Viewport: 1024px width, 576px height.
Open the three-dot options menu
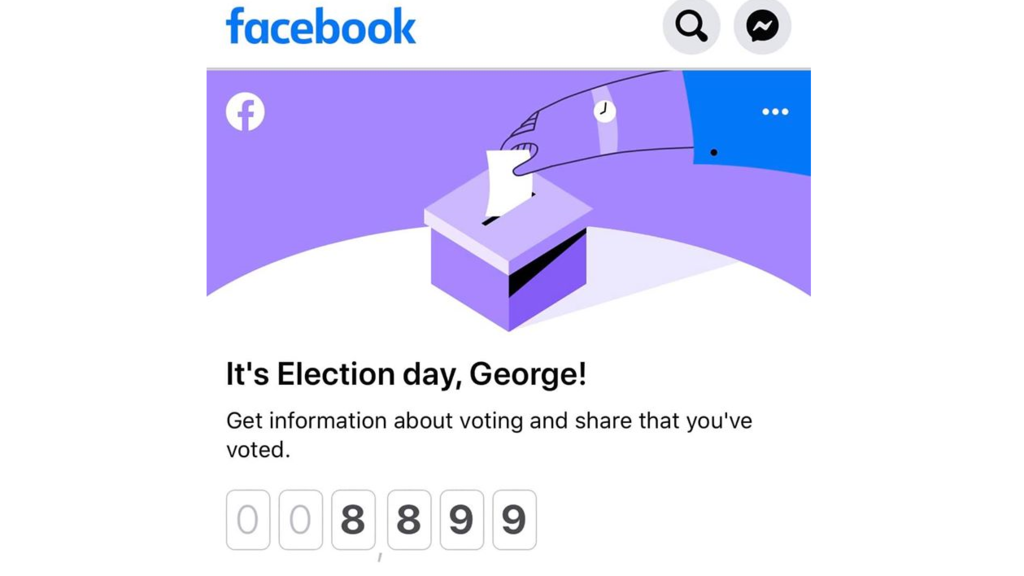(x=775, y=112)
